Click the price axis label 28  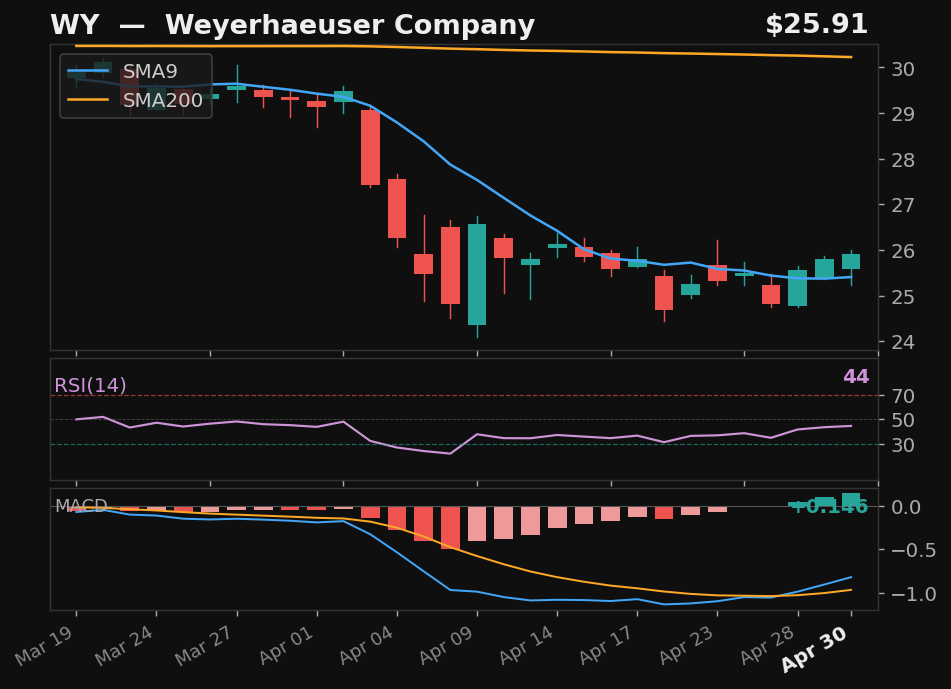click(x=902, y=160)
